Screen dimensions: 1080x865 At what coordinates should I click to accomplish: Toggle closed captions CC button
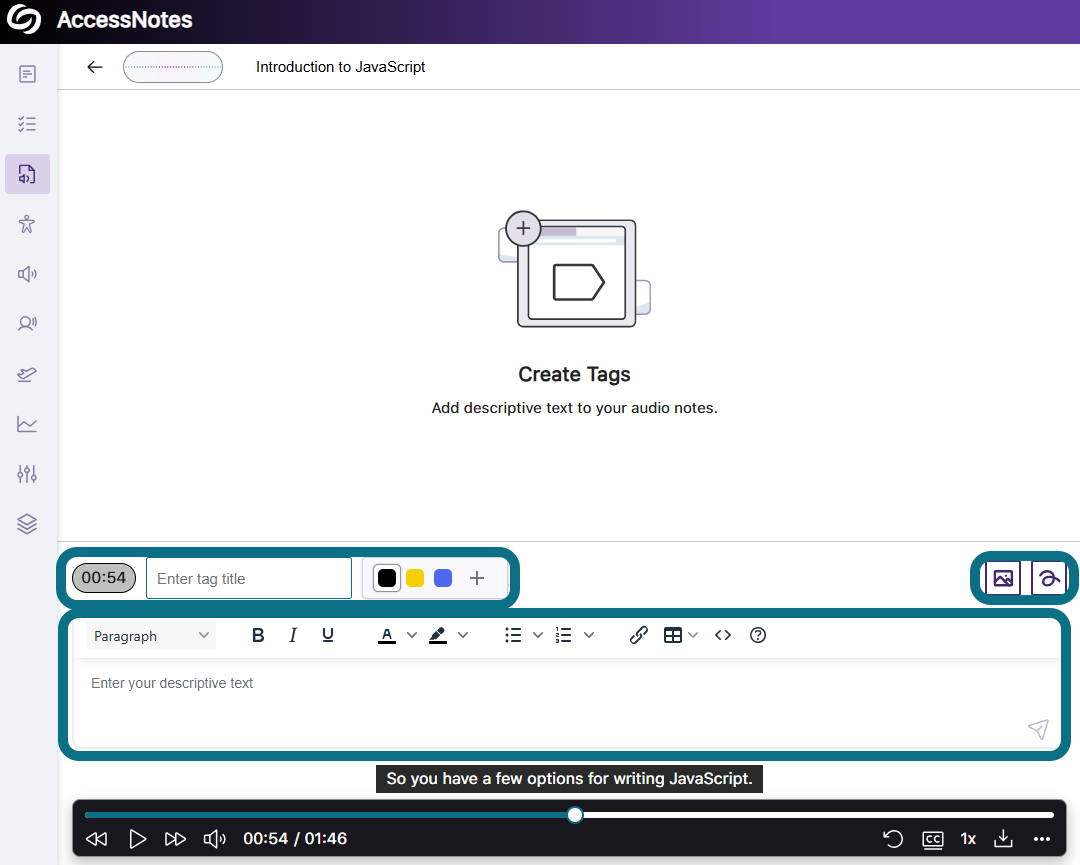pyautogui.click(x=933, y=839)
